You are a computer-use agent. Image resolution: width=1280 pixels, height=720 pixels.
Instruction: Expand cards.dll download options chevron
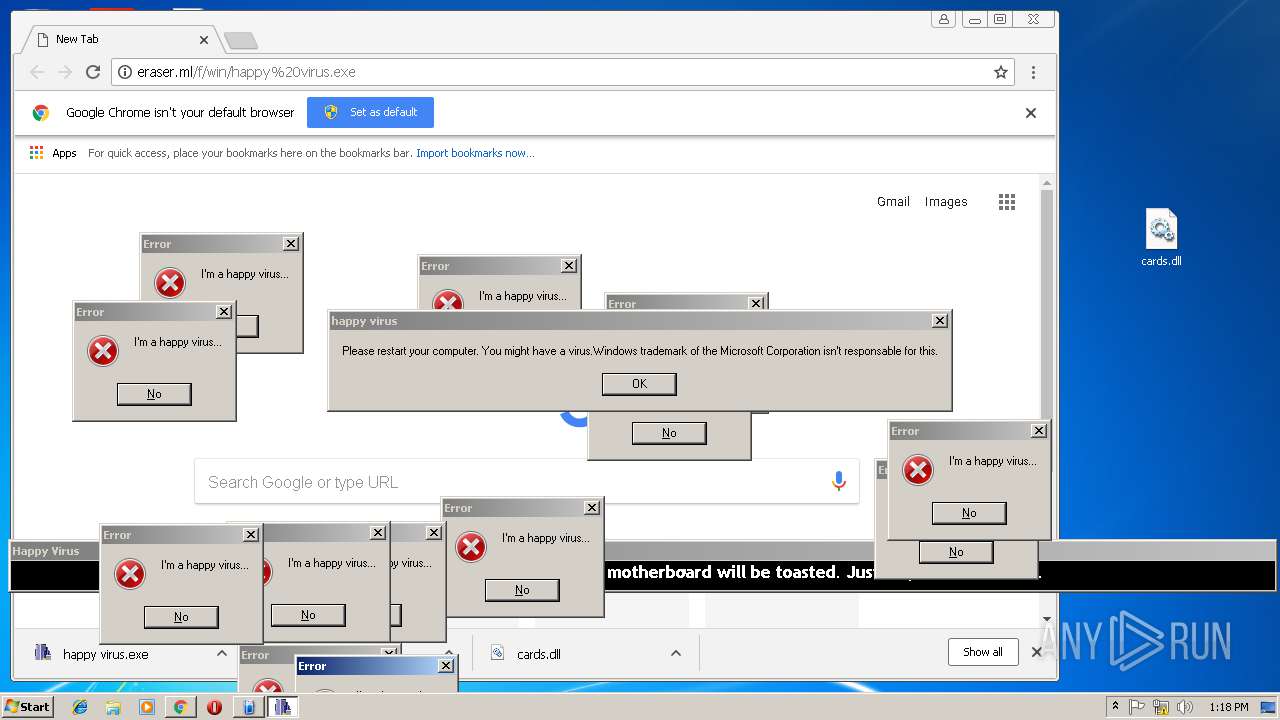pos(676,653)
